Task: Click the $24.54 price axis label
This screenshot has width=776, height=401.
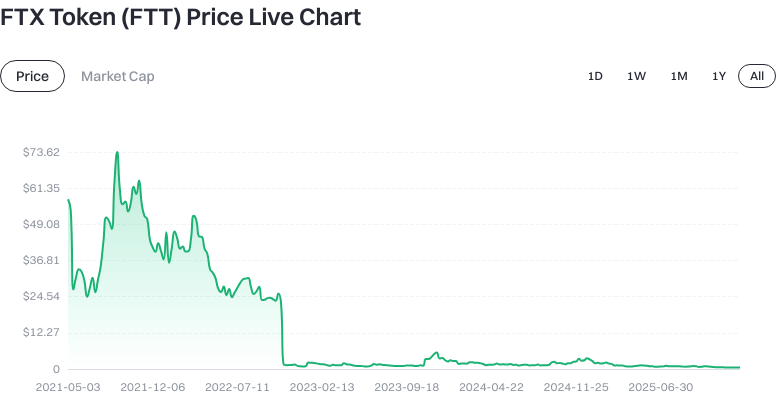Action: [x=41, y=296]
